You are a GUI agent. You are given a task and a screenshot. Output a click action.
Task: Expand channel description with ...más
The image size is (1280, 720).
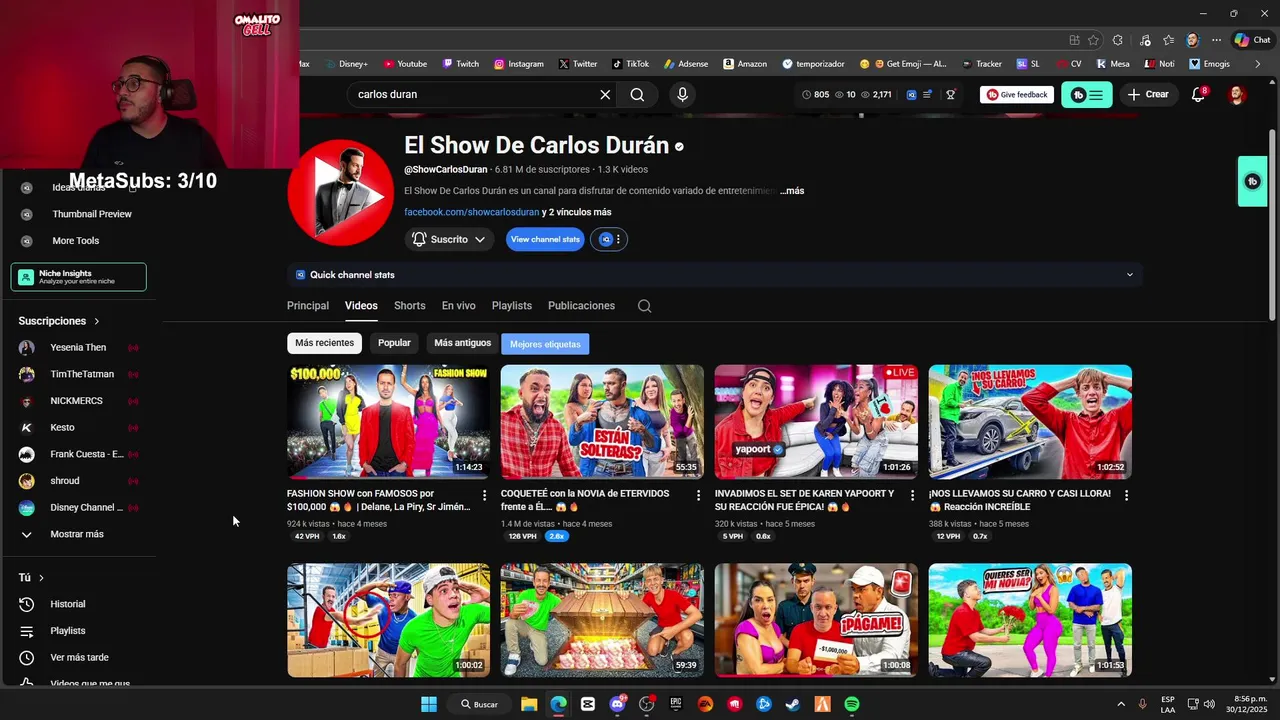(792, 191)
